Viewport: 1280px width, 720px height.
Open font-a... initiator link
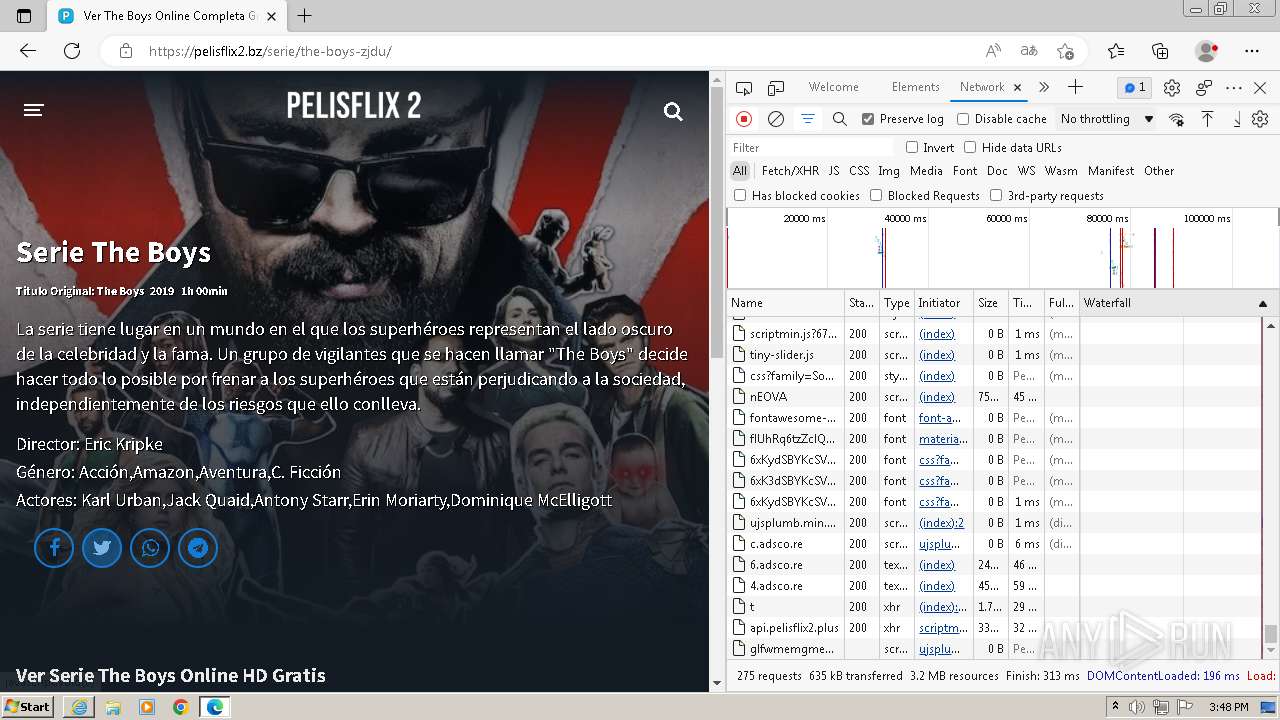pos(940,418)
